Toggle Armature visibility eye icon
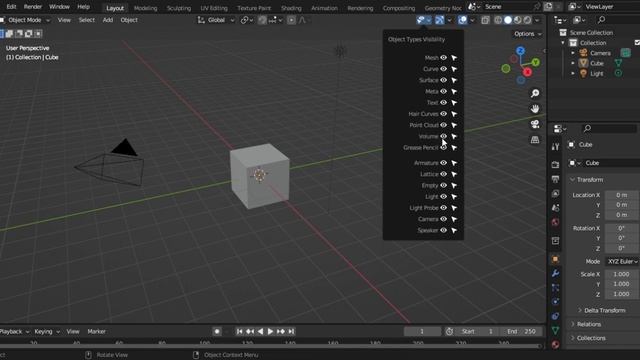 pos(443,163)
